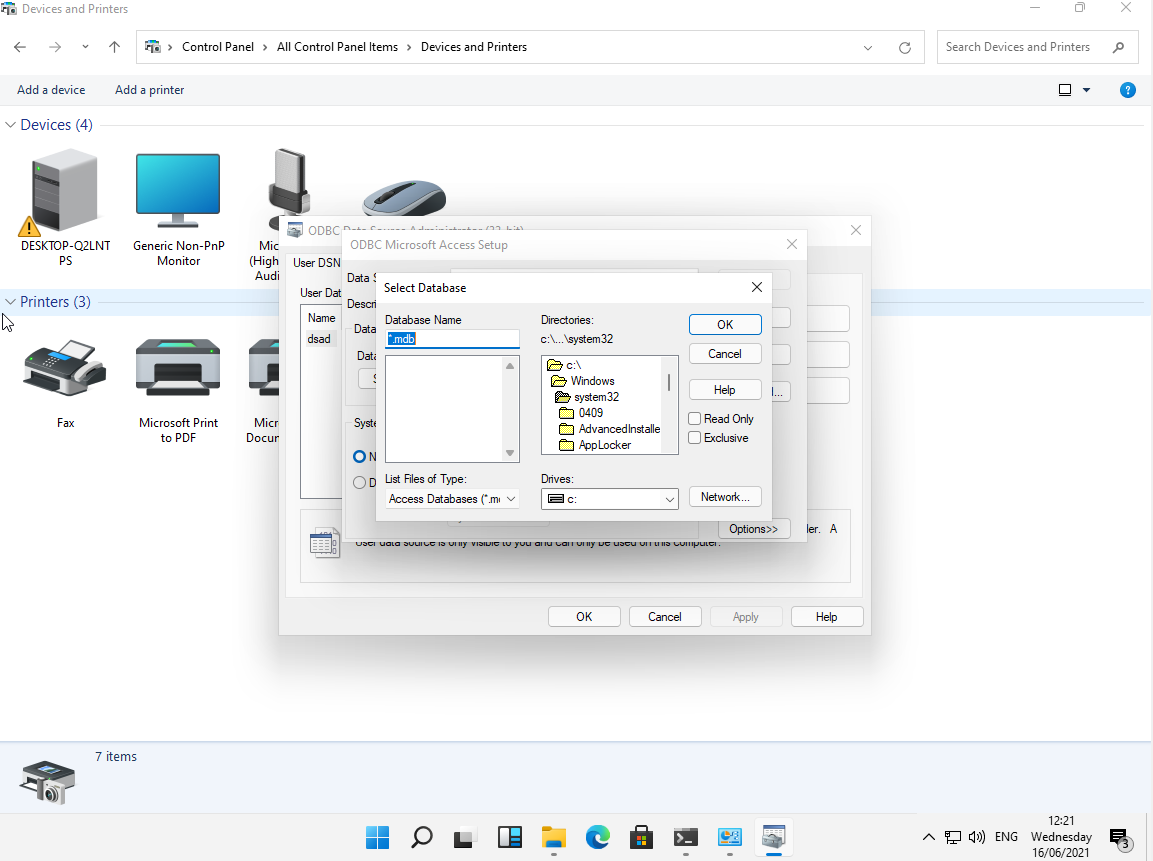Open the help question mark icon
This screenshot has height=861, width=1153.
(x=1127, y=90)
